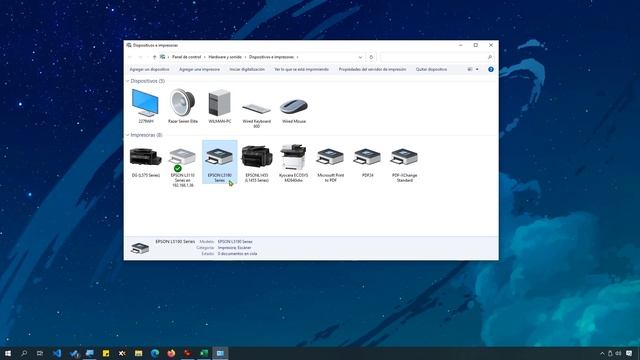
Task: Open the action center notifications icon
Action: 629,353
